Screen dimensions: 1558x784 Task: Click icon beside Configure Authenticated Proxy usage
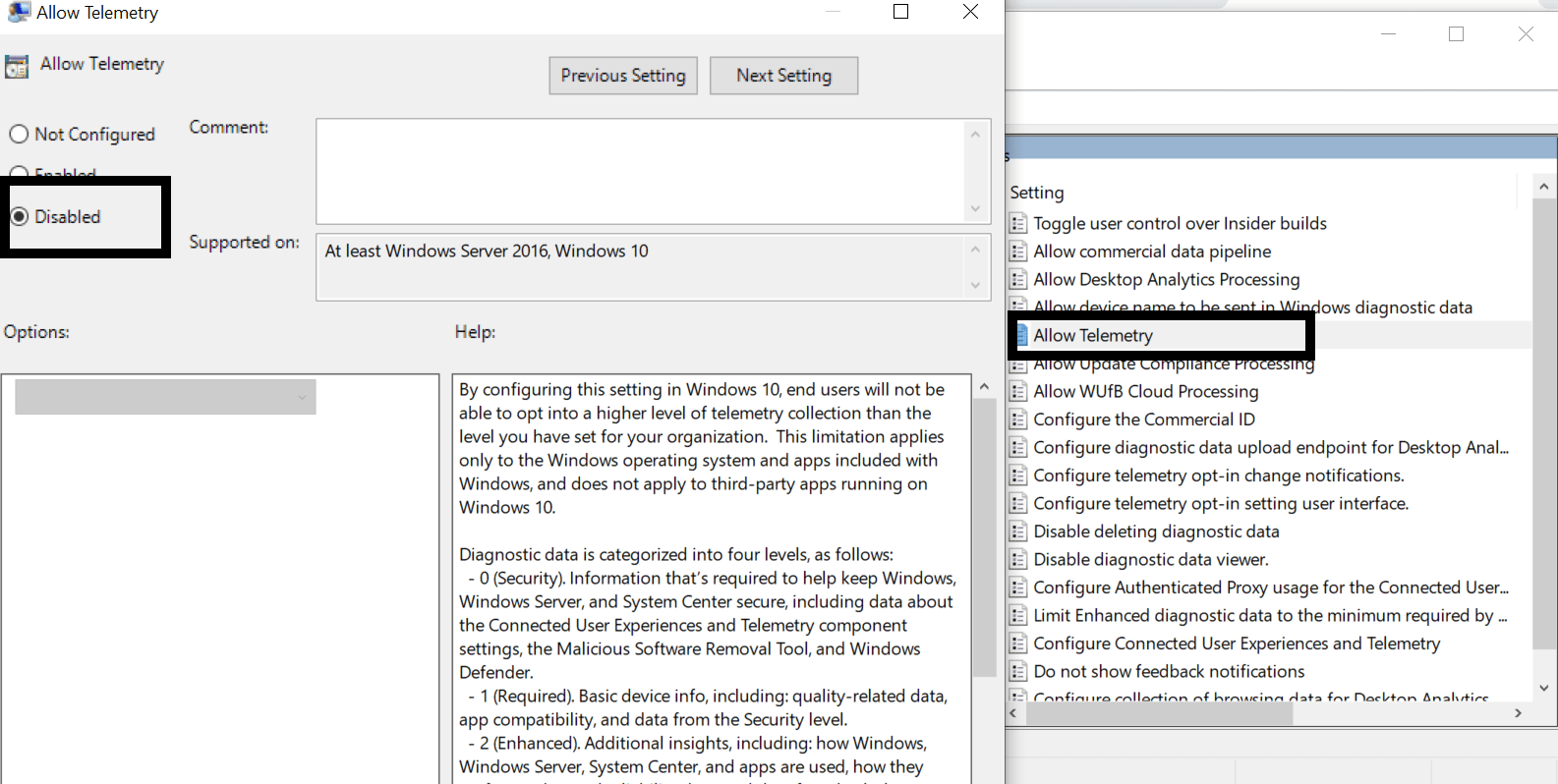coord(1018,588)
